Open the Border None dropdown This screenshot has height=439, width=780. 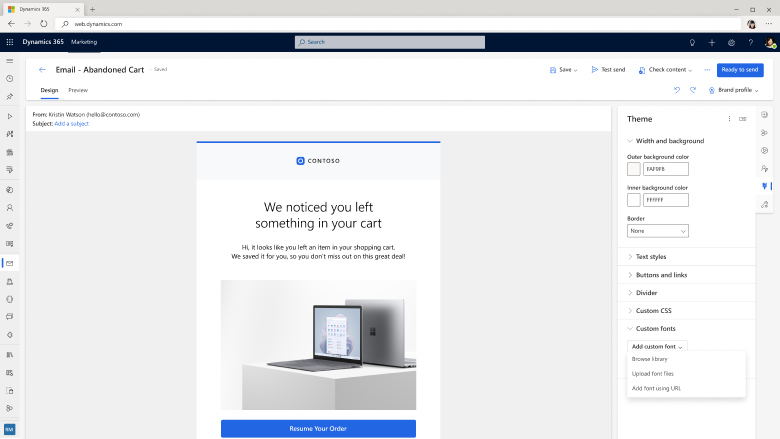[658, 231]
